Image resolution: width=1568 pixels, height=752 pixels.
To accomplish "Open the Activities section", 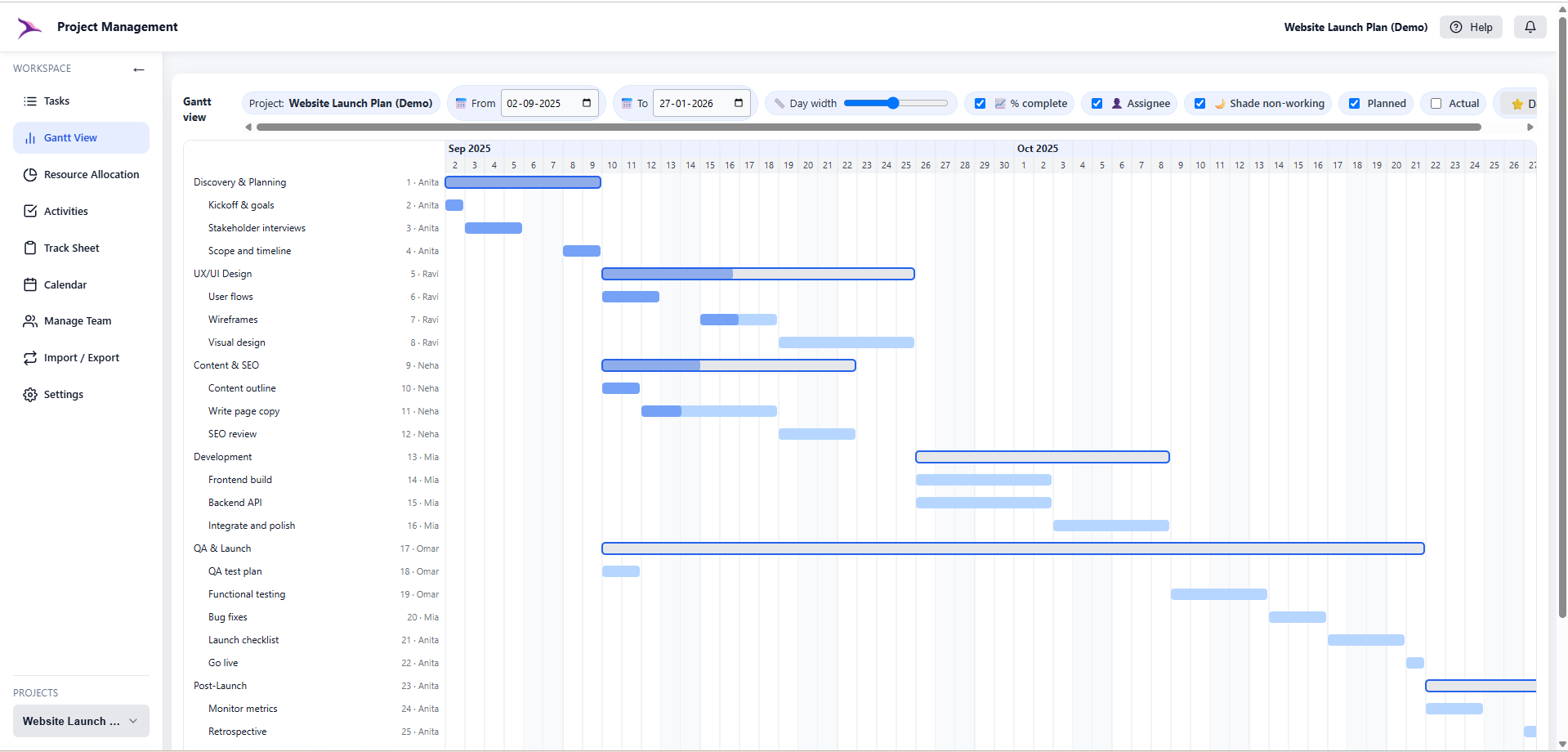I will [x=30, y=211].
